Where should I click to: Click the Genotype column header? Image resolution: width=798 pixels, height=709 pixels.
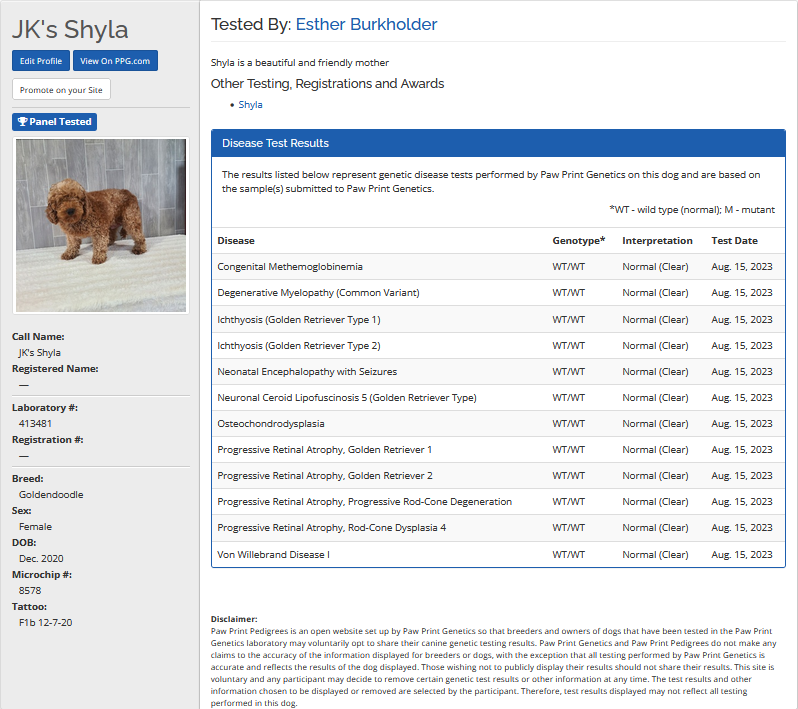[578, 241]
